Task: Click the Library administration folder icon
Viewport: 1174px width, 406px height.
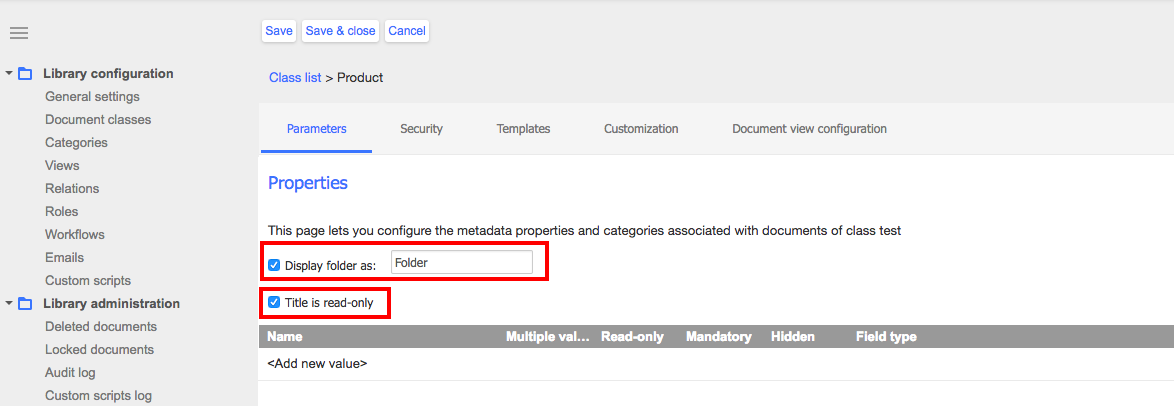Action: point(25,304)
